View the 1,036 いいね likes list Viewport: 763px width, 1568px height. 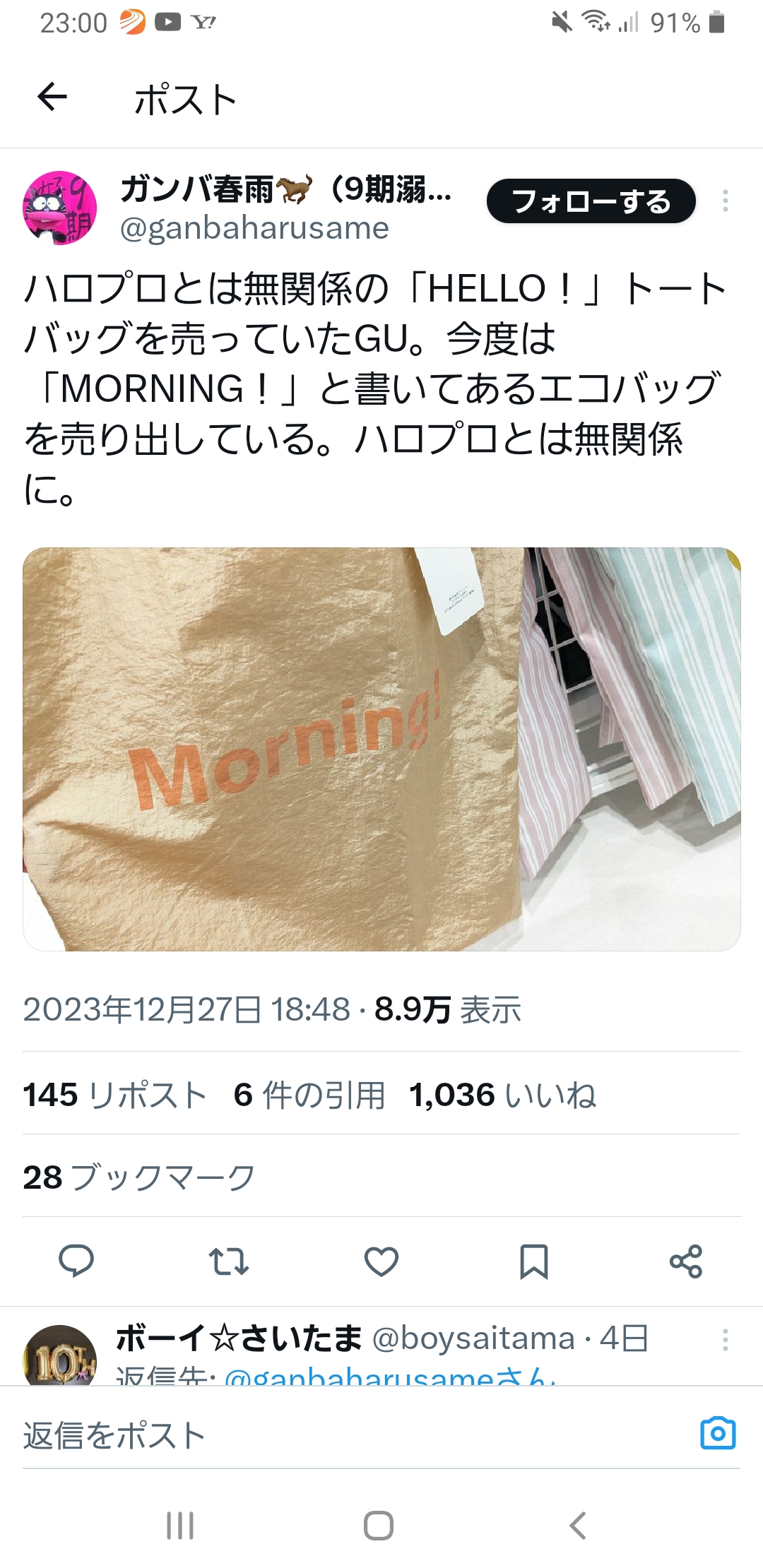pos(503,1095)
